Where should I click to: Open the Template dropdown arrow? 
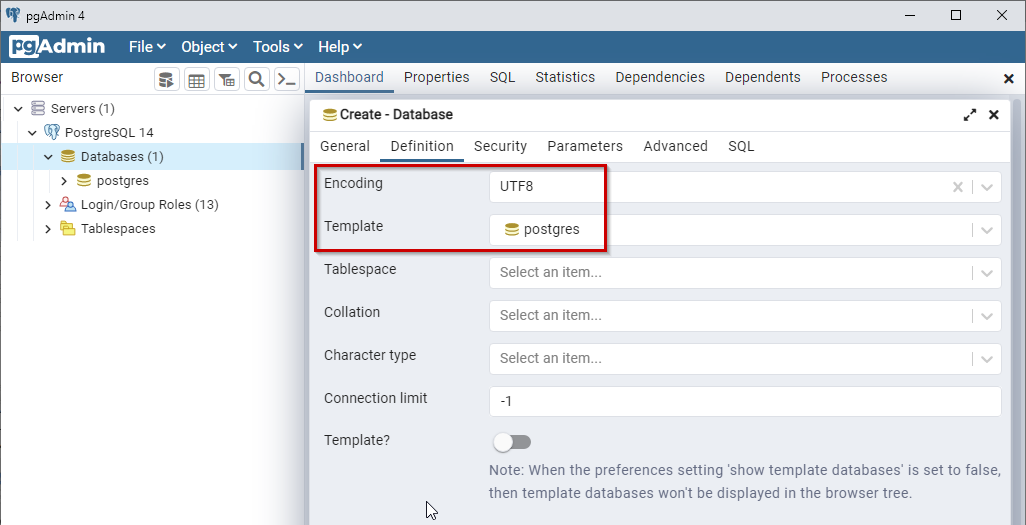click(987, 230)
